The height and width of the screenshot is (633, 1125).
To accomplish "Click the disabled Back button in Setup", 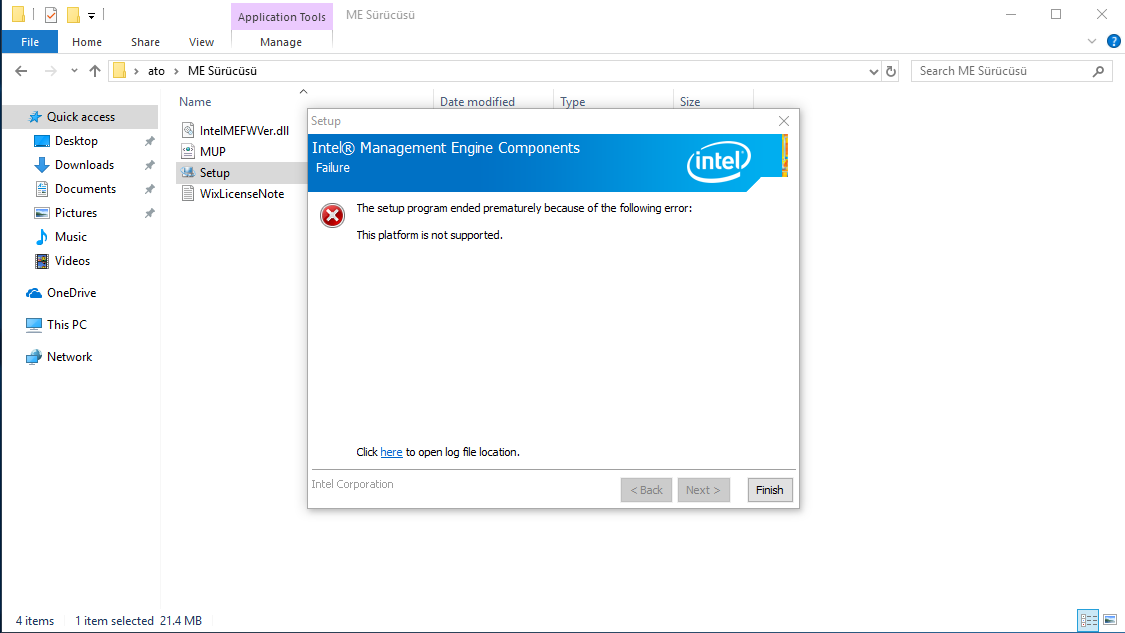I will tap(646, 490).
